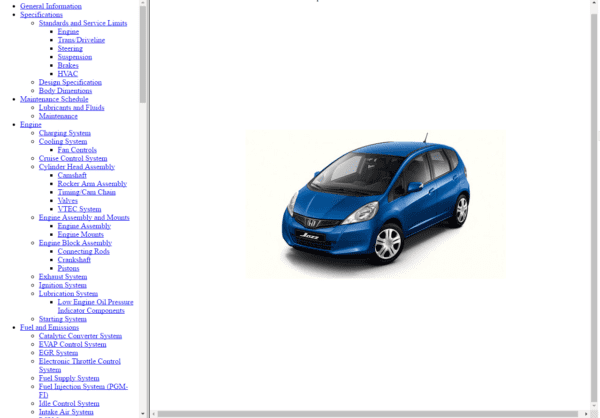Click the Maintenance link under Maintenance Schedule
The width and height of the screenshot is (600, 418).
[x=58, y=116]
